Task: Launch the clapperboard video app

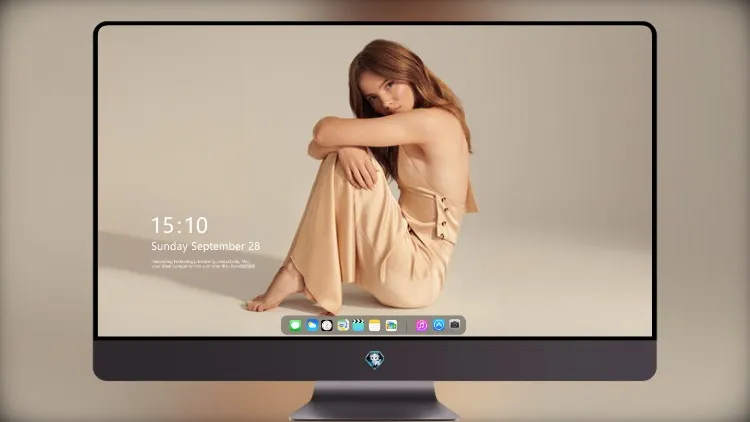Action: tap(358, 325)
